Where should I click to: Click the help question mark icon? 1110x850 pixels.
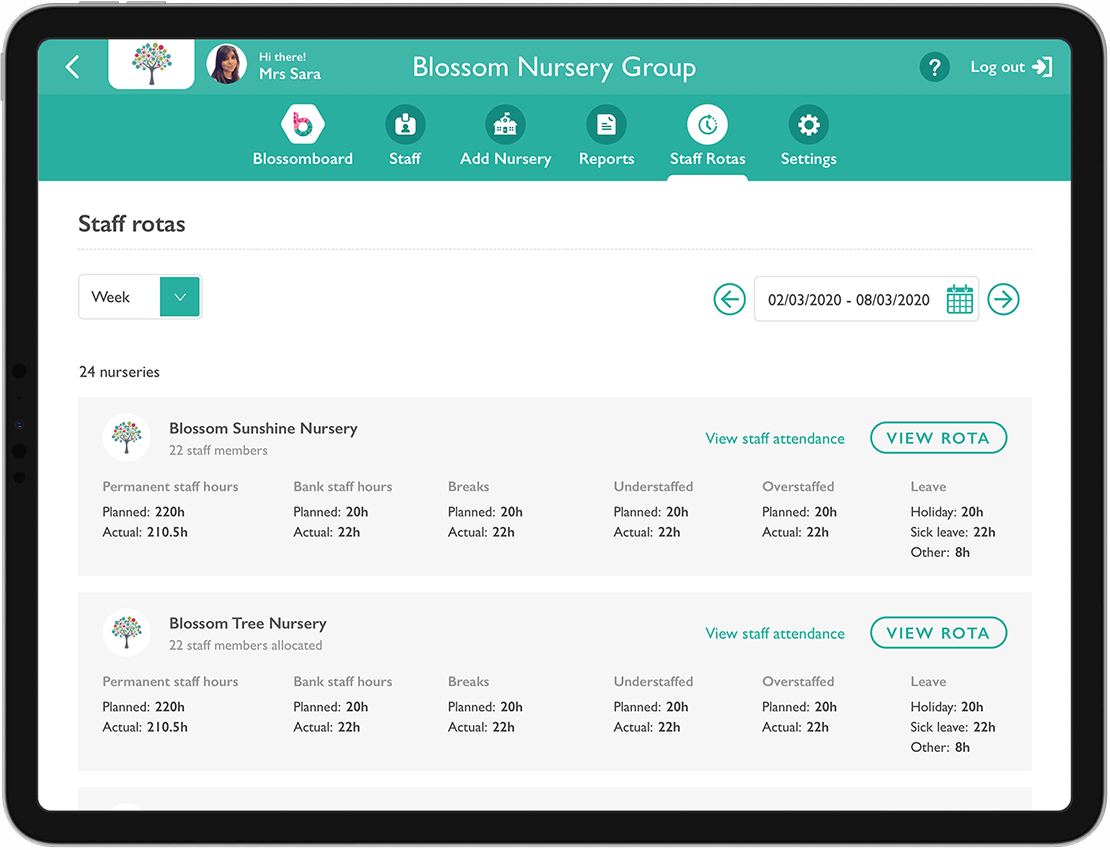point(934,67)
